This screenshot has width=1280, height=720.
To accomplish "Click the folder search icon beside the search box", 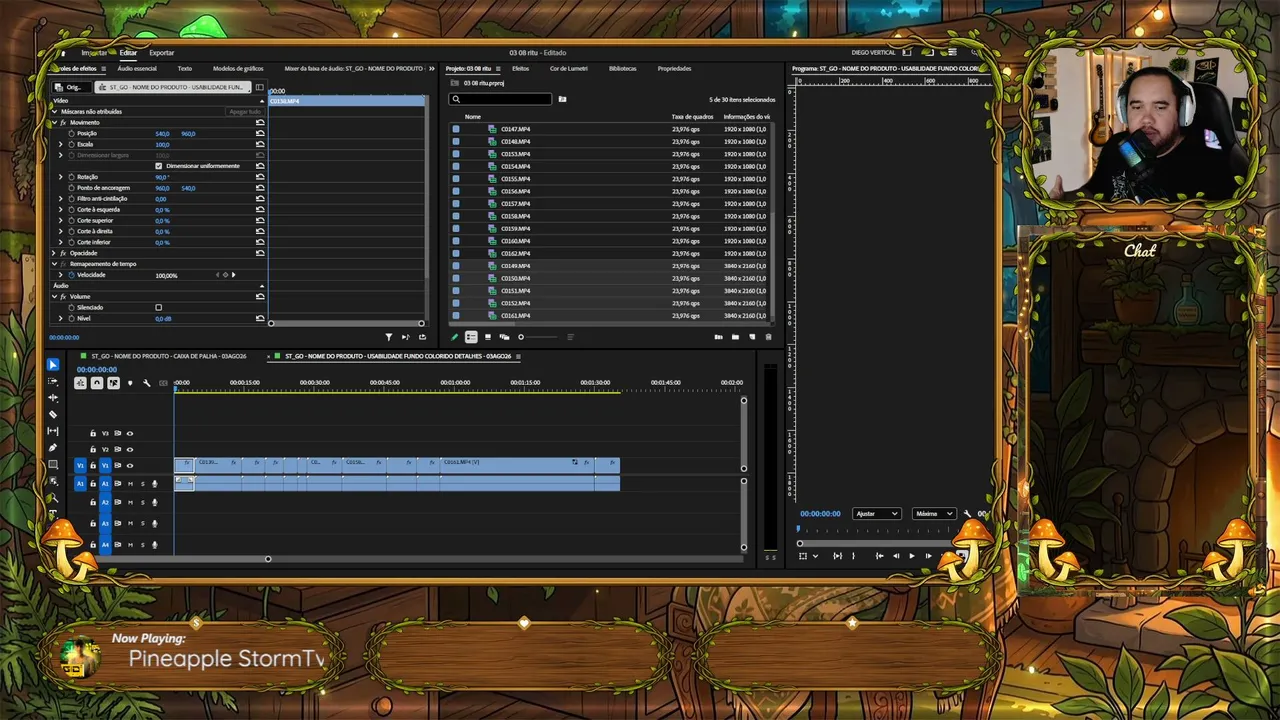I will (x=562, y=99).
